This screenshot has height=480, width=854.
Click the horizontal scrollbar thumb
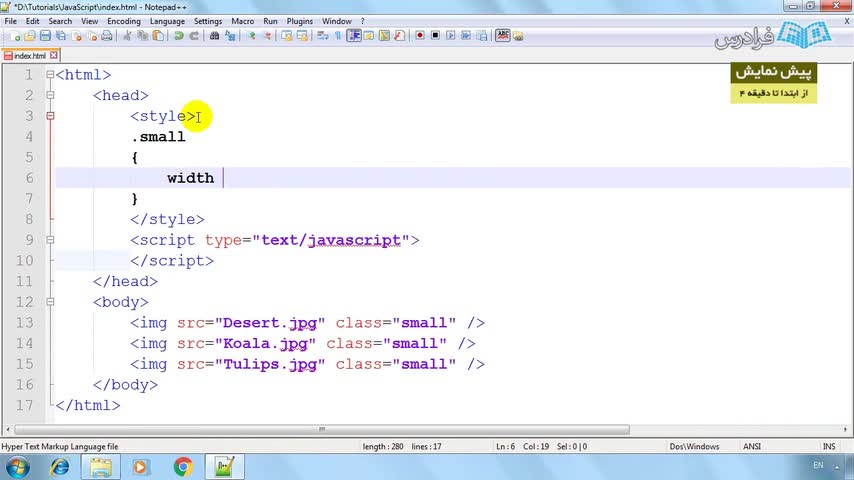click(322, 429)
